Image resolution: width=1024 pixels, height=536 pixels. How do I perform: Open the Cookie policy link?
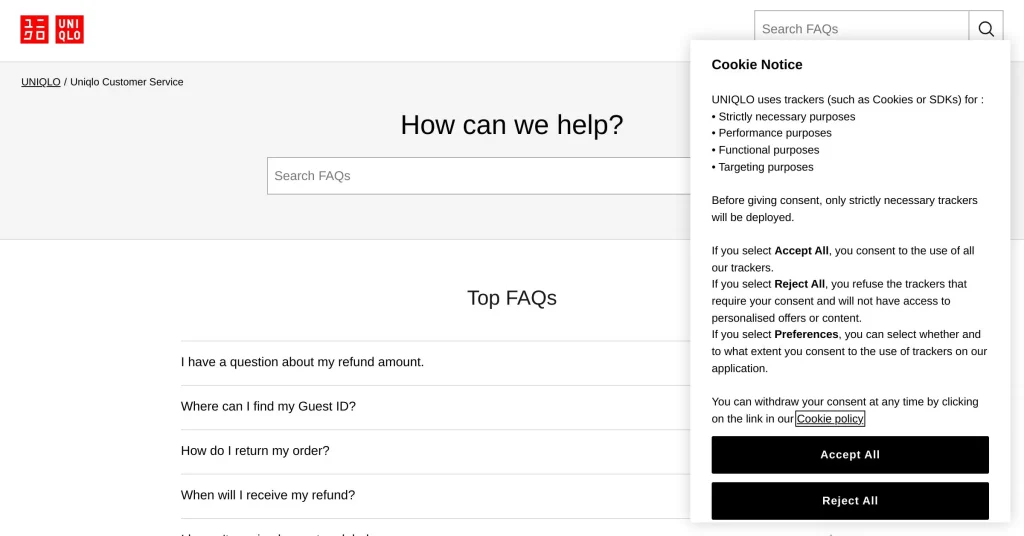[830, 419]
